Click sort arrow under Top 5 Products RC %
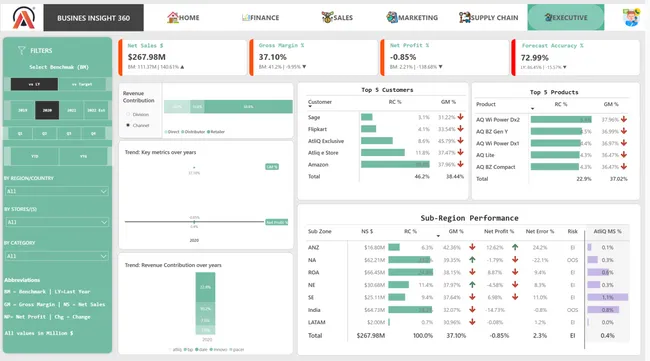The width and height of the screenshot is (650, 361). 532,109
